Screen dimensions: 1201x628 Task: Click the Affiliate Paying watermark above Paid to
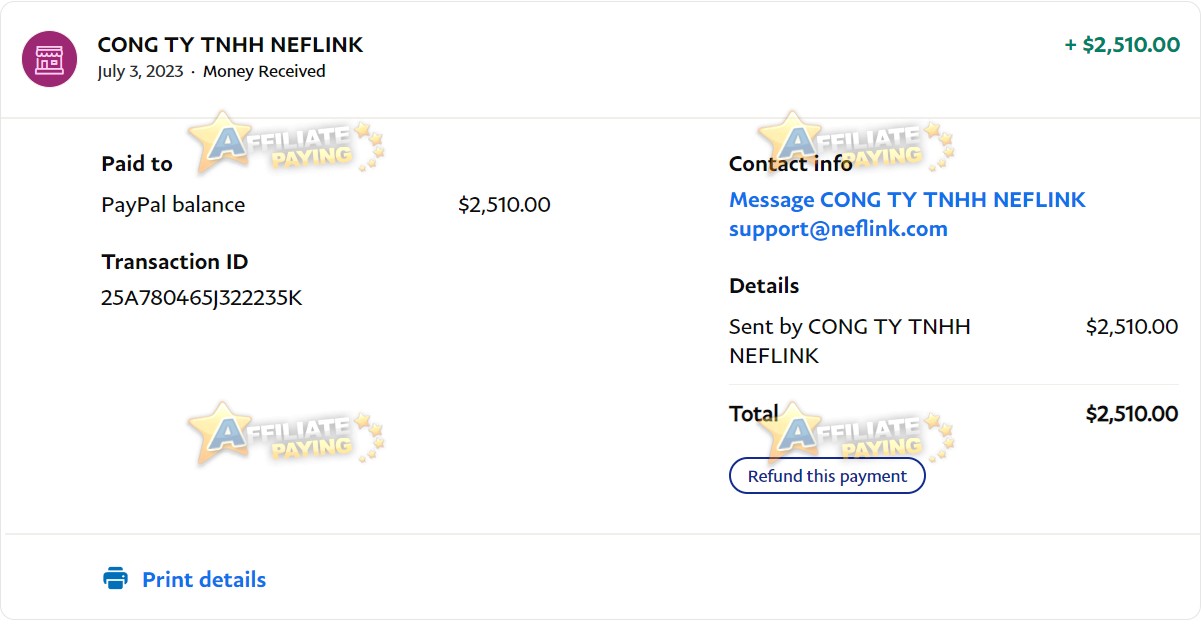tap(285, 144)
